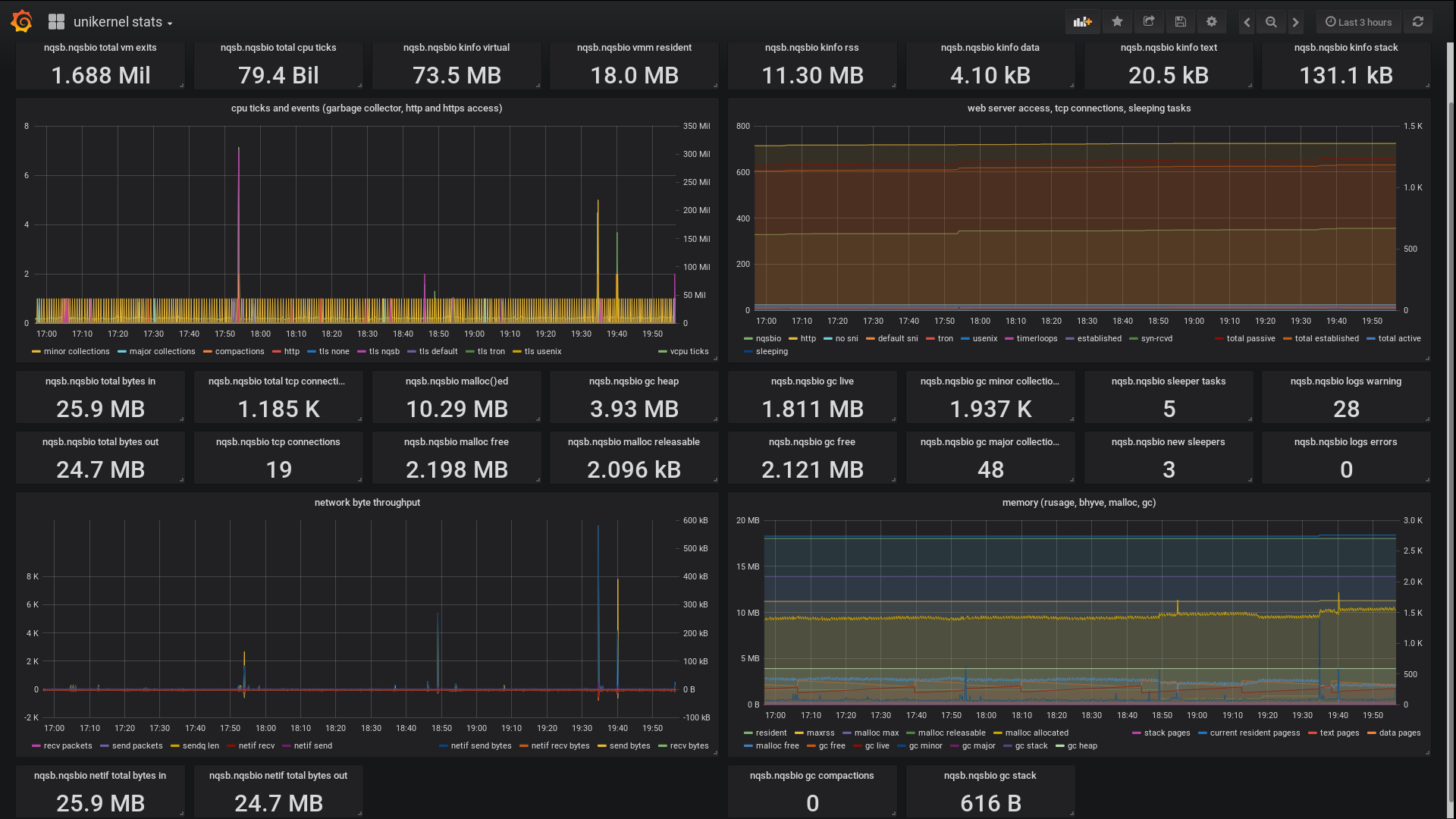The height and width of the screenshot is (819, 1456).
Task: Star this dashboard as favorite
Action: click(x=1117, y=22)
